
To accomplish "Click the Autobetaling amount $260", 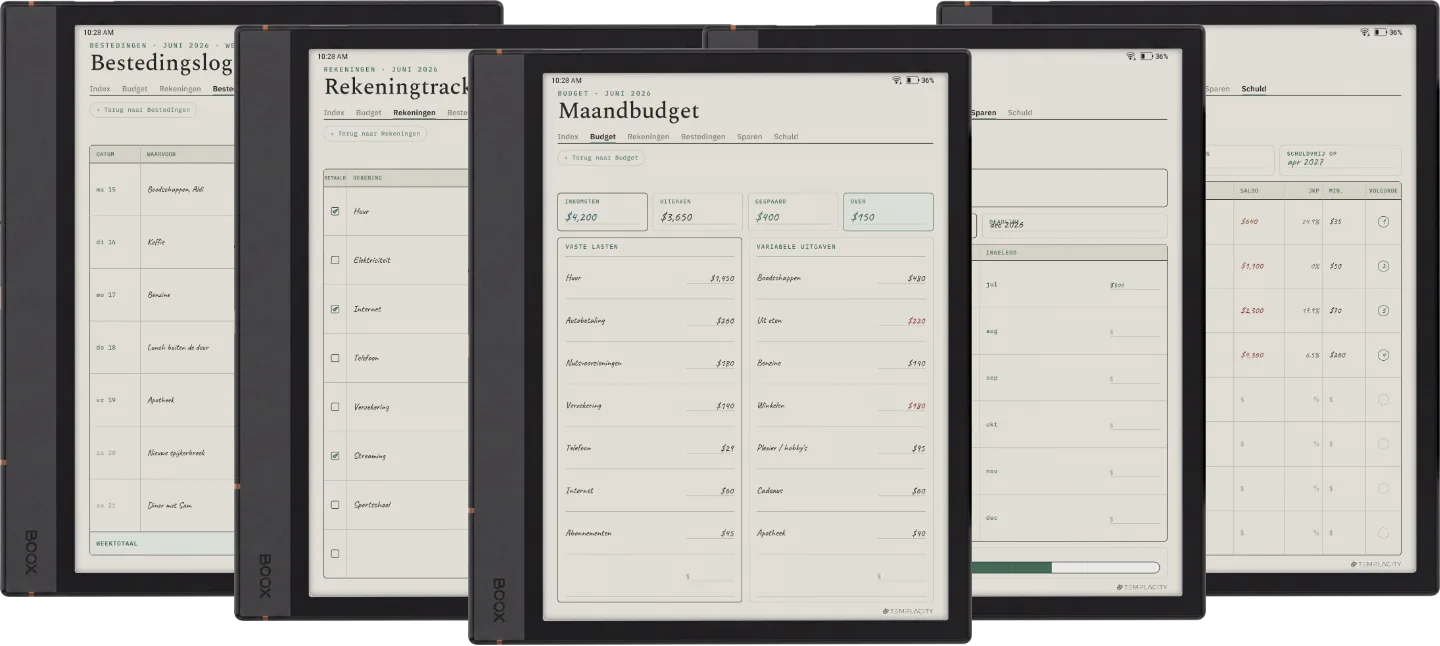I will click(725, 321).
